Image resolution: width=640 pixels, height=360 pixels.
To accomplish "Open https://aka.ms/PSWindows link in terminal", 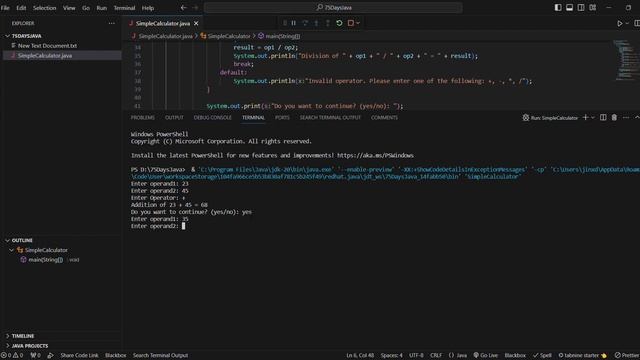I will coord(375,156).
